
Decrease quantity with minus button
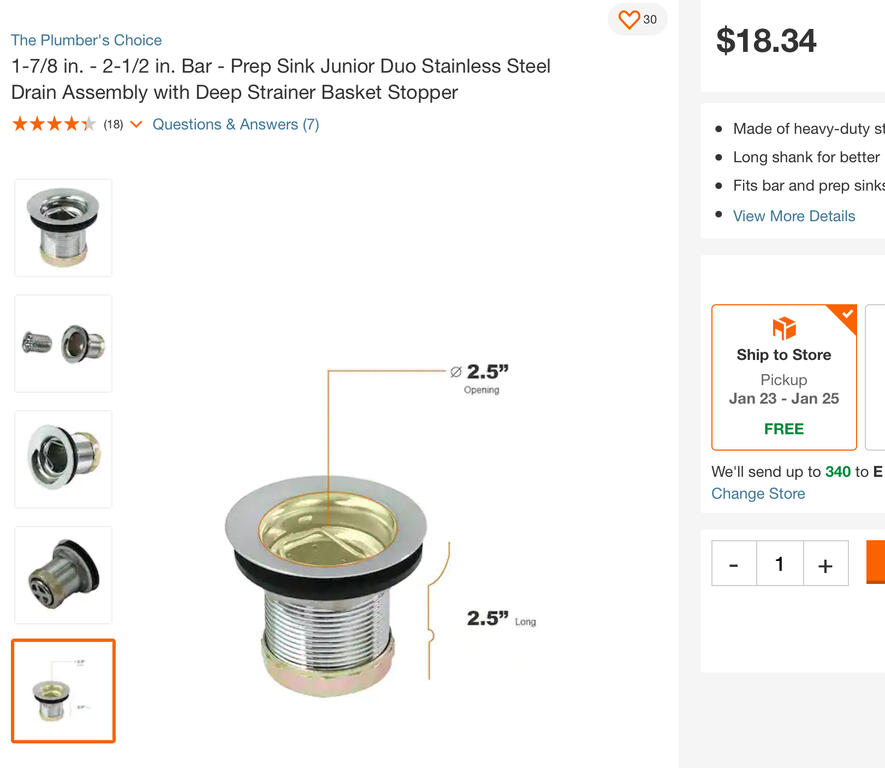[734, 564]
